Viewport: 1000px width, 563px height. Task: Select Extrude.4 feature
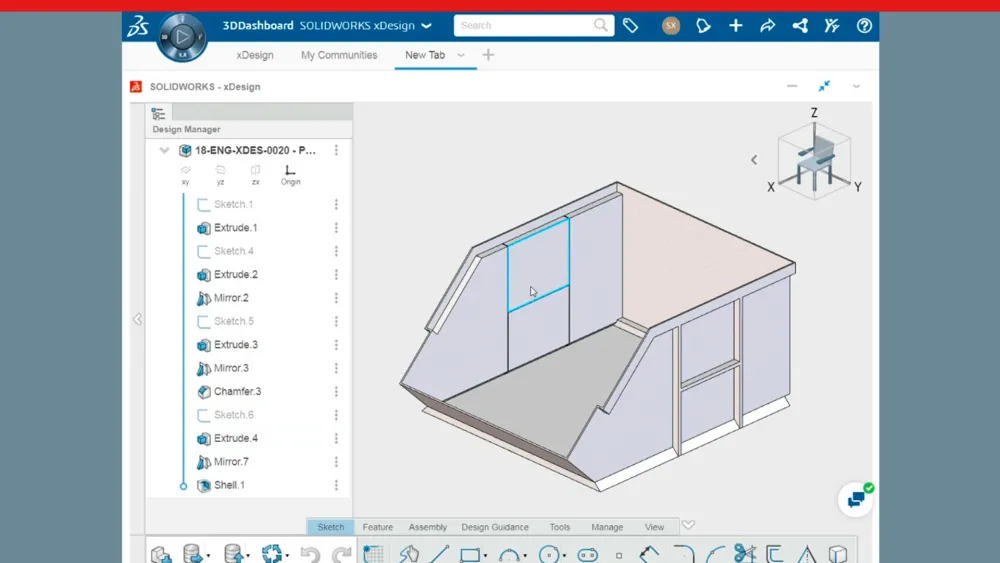(x=235, y=438)
